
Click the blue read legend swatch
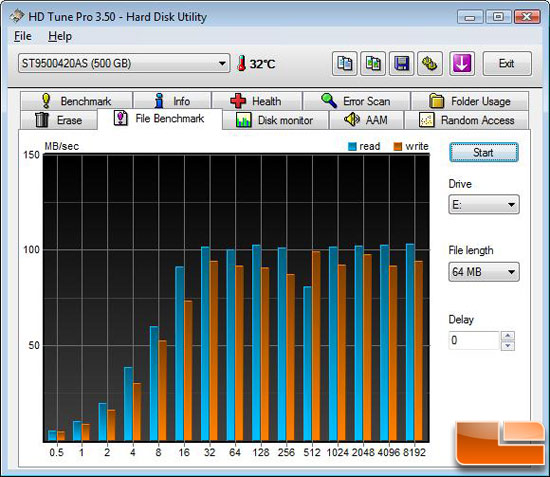tap(352, 147)
